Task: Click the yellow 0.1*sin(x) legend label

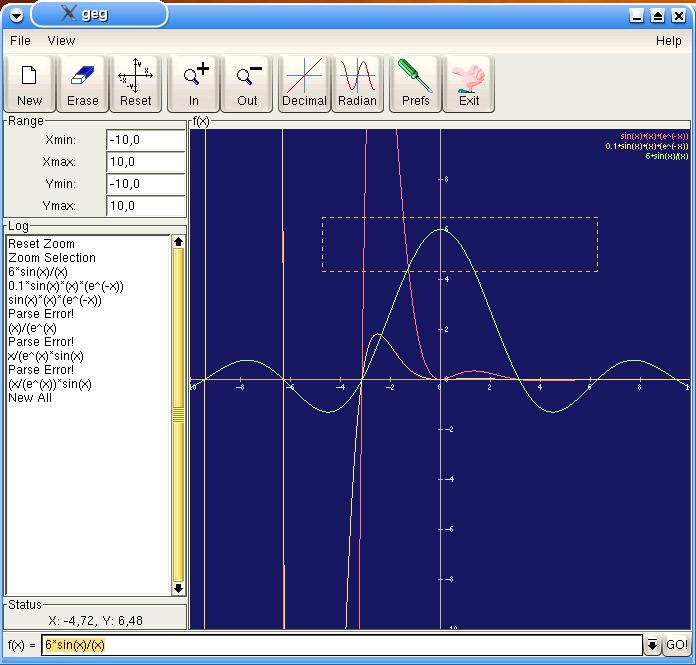Action: (x=647, y=146)
